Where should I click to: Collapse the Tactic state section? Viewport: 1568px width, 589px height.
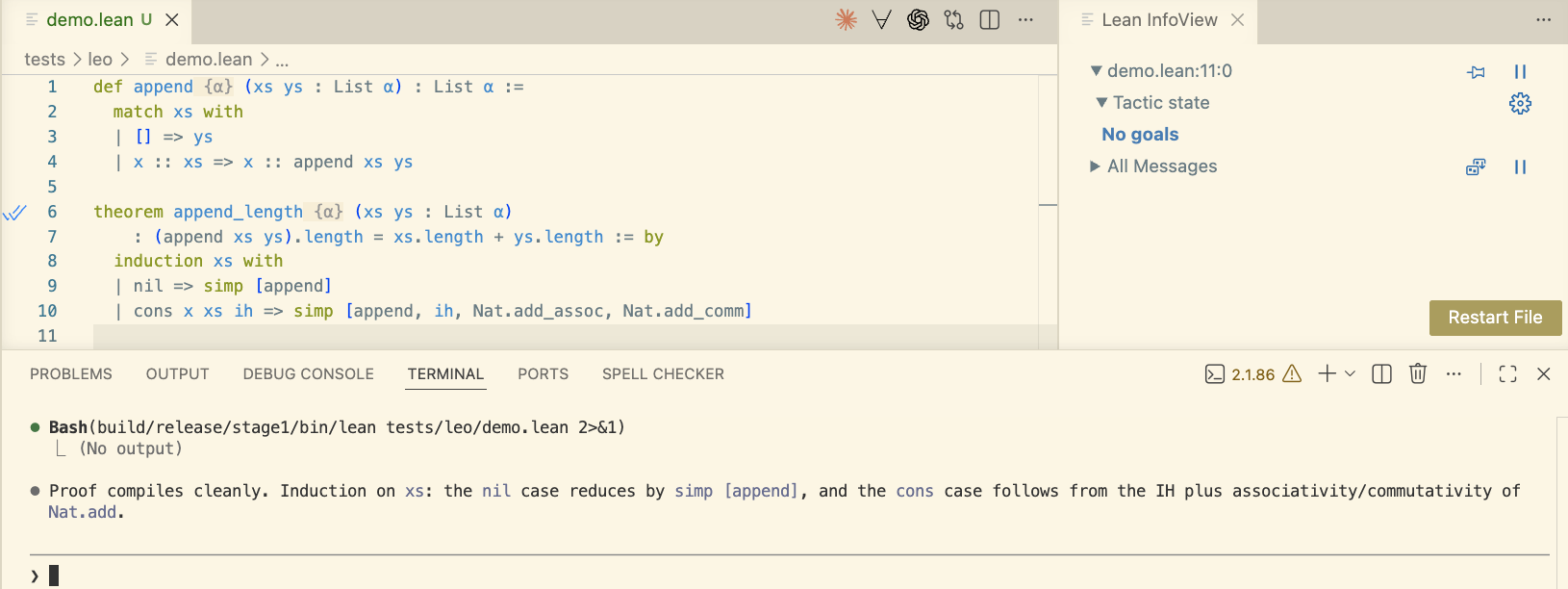pyautogui.click(x=1101, y=103)
